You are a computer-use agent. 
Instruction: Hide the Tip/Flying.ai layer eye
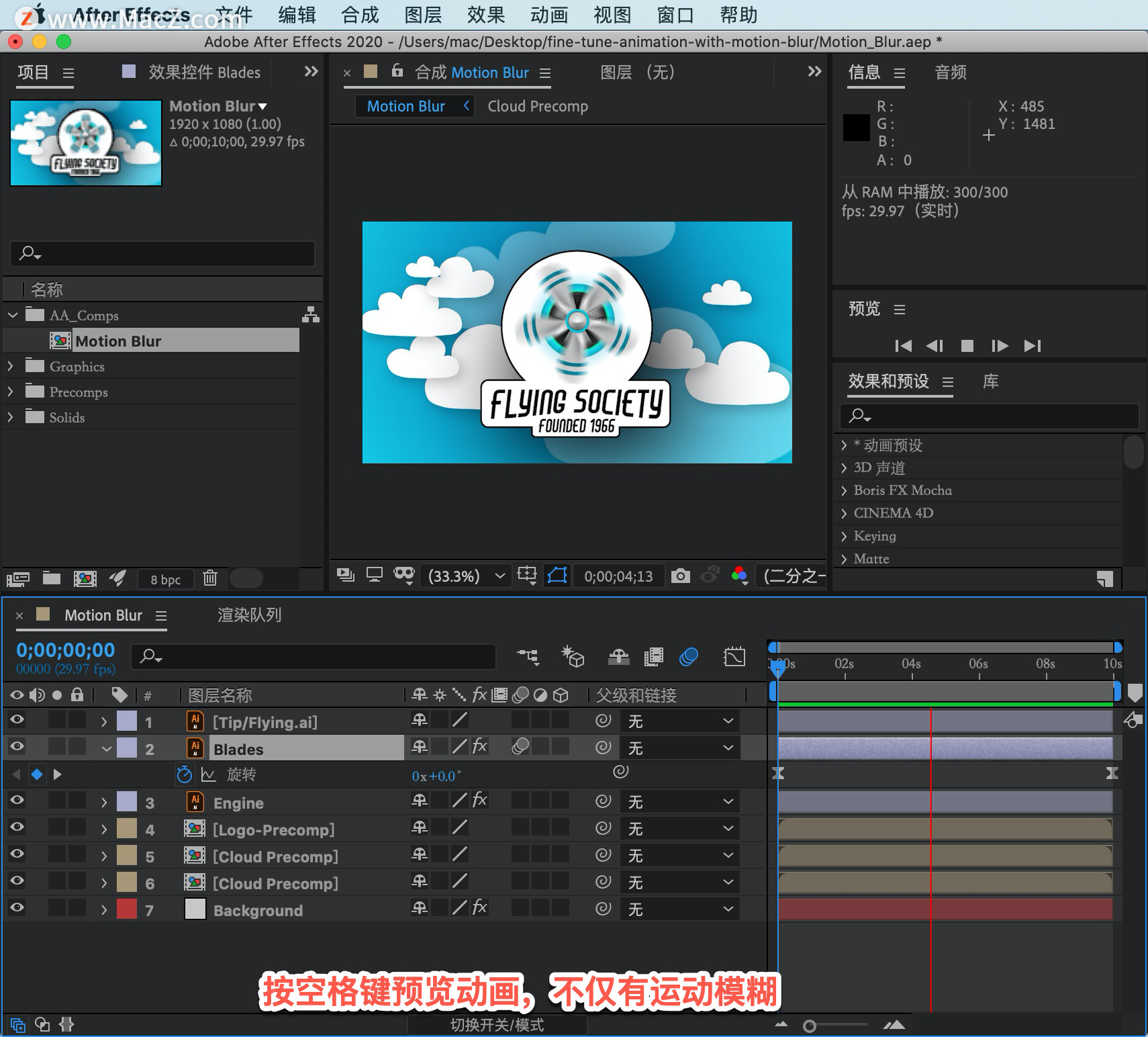17,720
